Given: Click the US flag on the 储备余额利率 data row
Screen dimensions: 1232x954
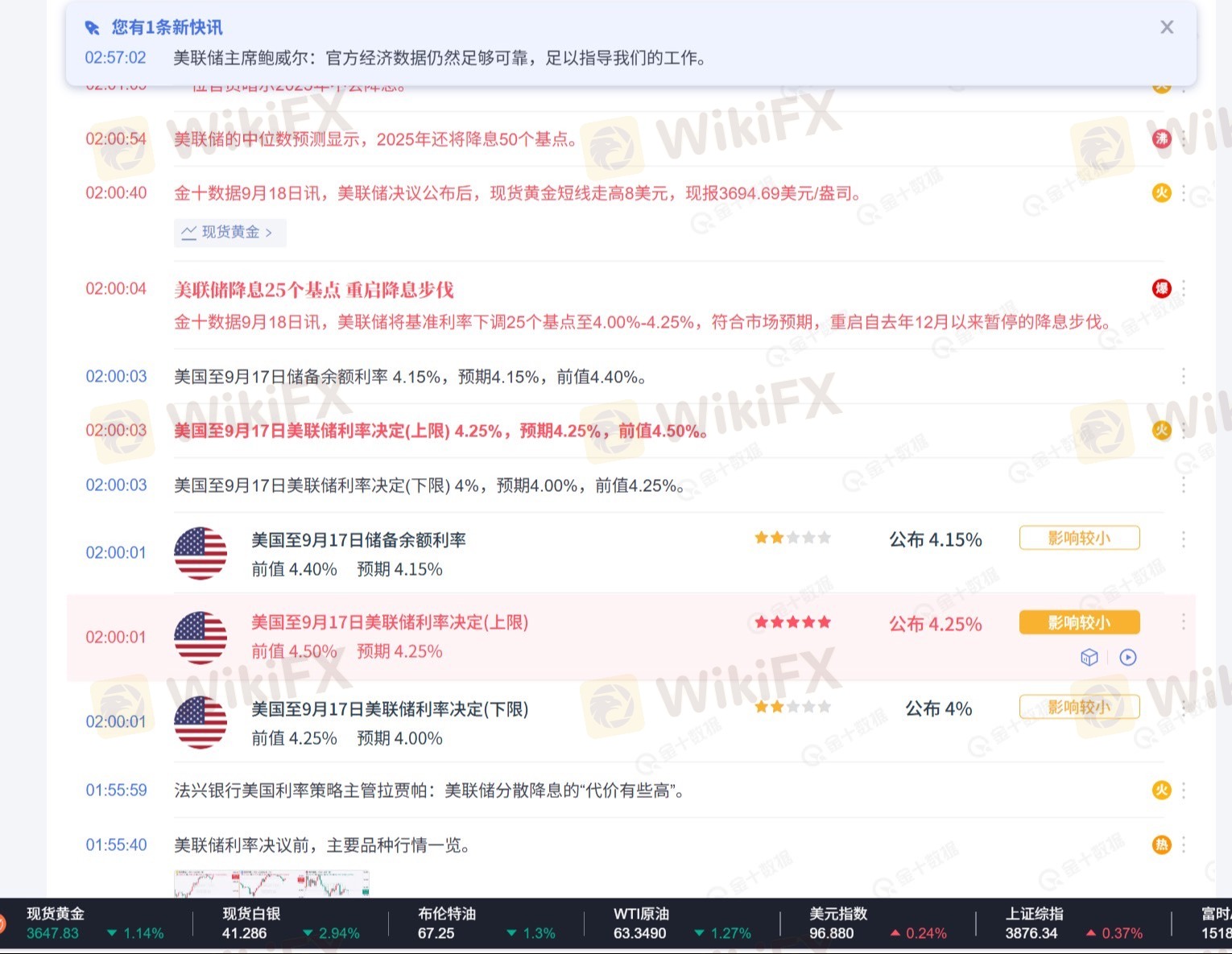Looking at the screenshot, I should (x=201, y=553).
